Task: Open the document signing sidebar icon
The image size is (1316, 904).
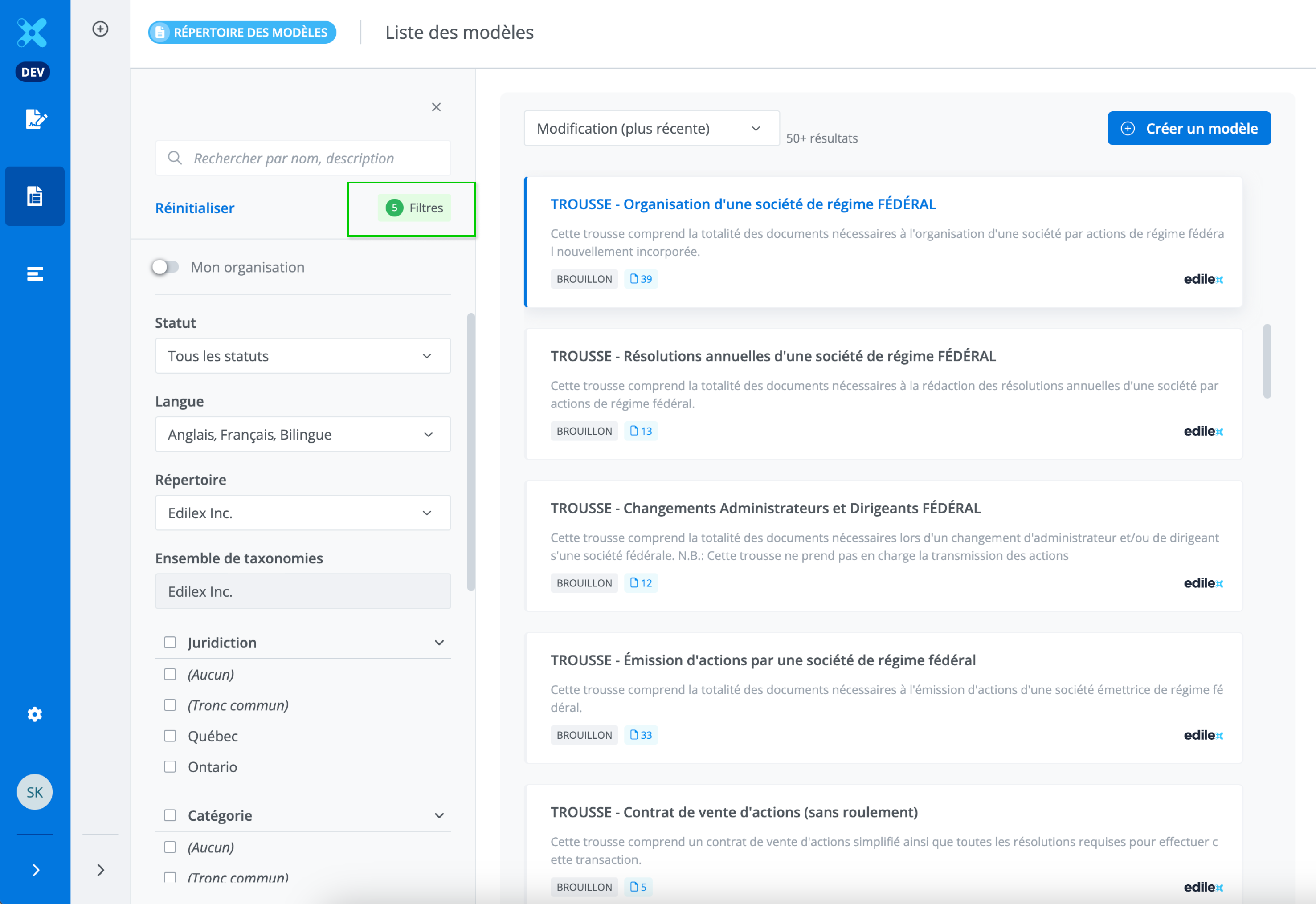Action: [36, 119]
